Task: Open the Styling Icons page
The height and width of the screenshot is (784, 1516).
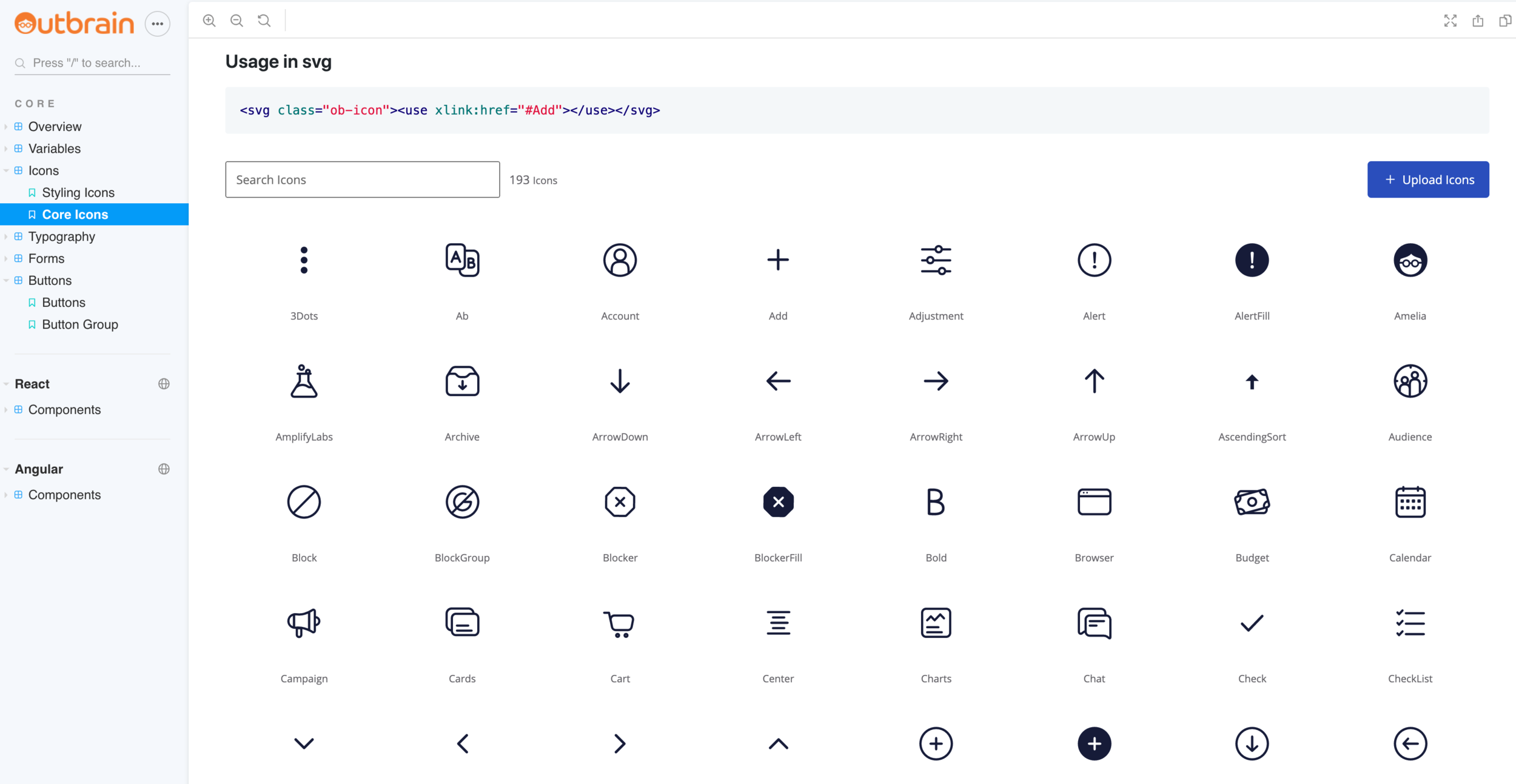Action: pos(78,192)
